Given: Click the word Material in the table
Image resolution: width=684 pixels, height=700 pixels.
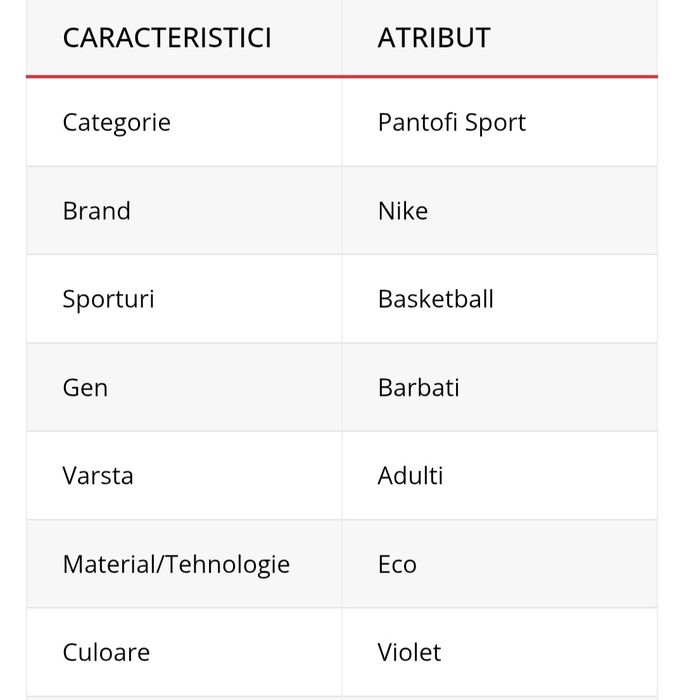Looking at the screenshot, I should click(x=108, y=564).
